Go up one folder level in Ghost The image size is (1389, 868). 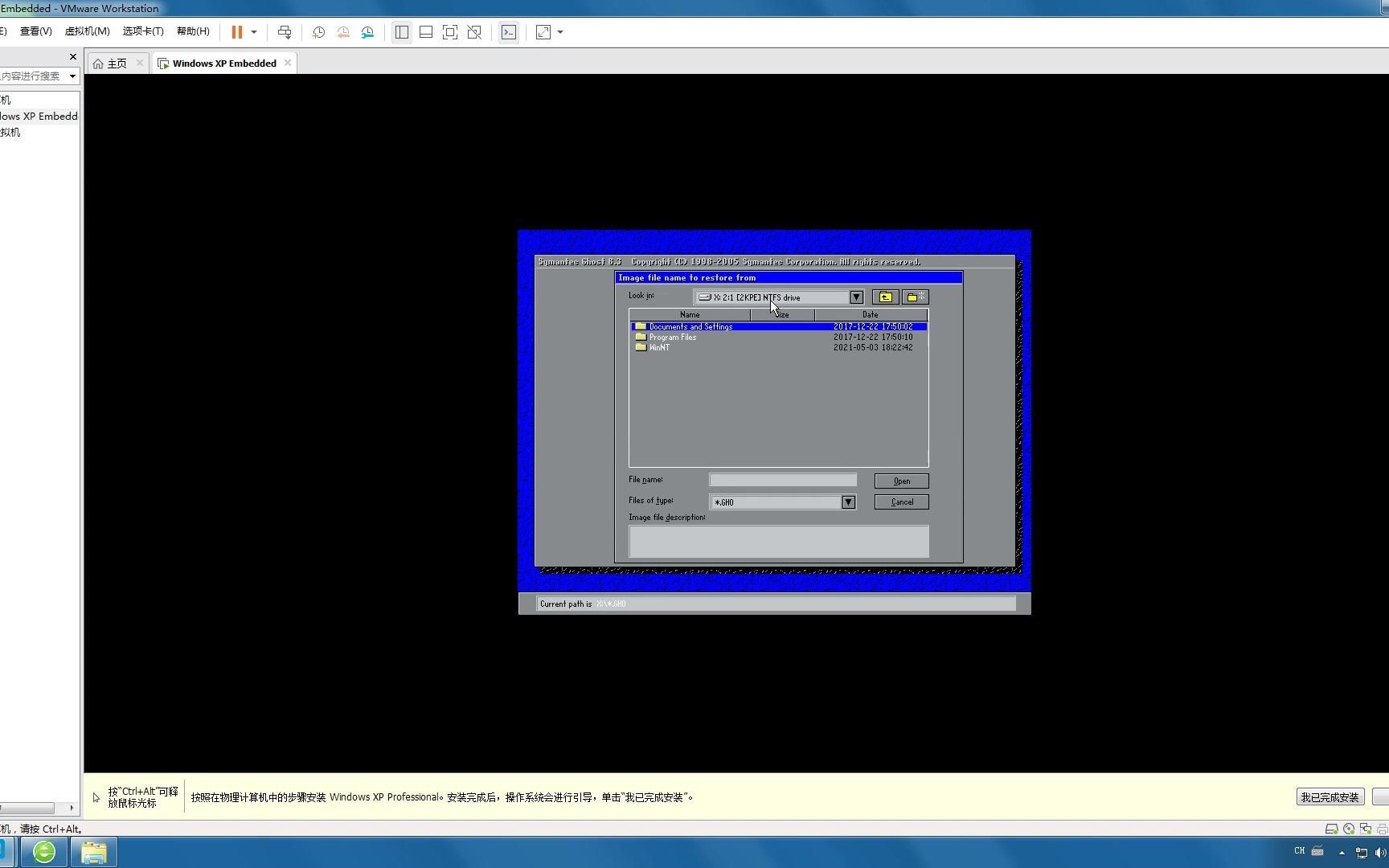[885, 297]
